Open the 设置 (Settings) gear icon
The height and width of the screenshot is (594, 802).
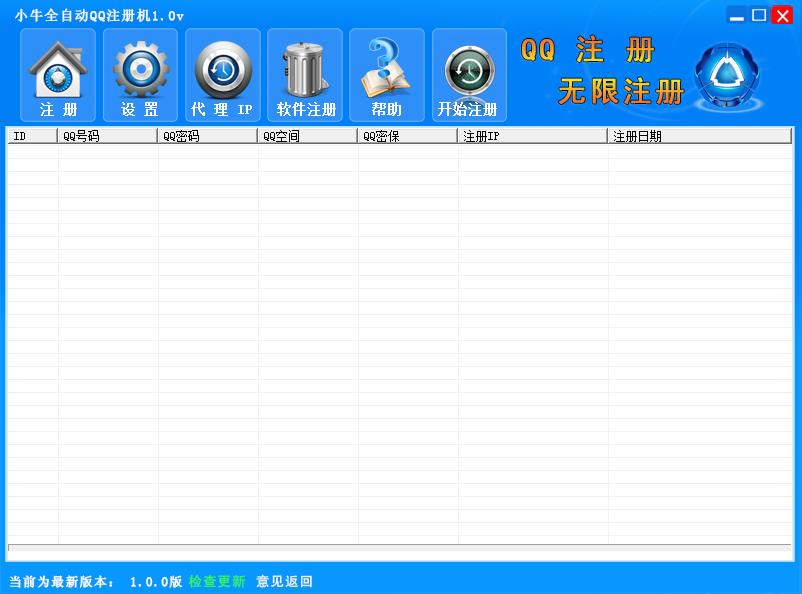coord(140,75)
